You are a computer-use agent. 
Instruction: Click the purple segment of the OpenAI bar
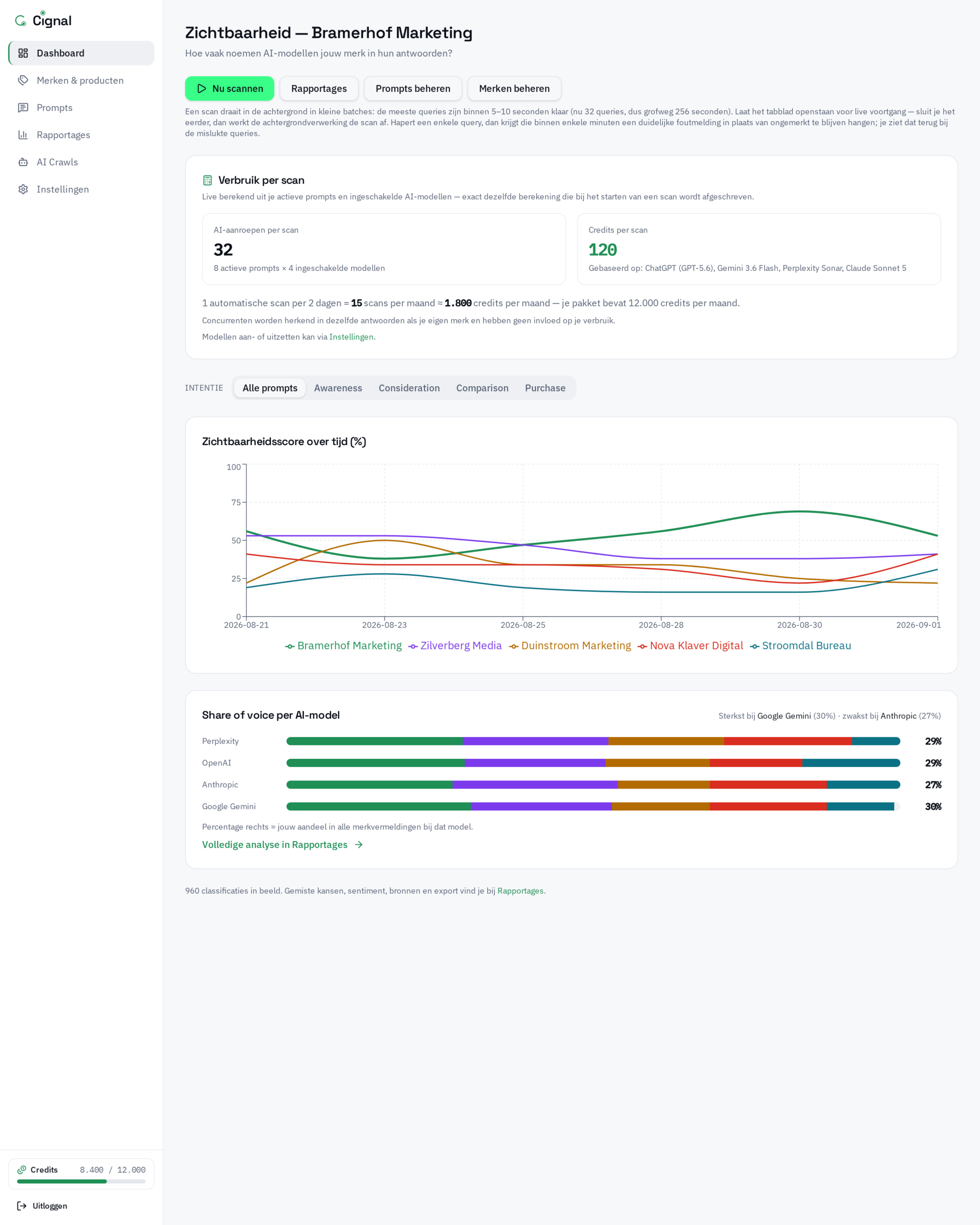(535, 762)
